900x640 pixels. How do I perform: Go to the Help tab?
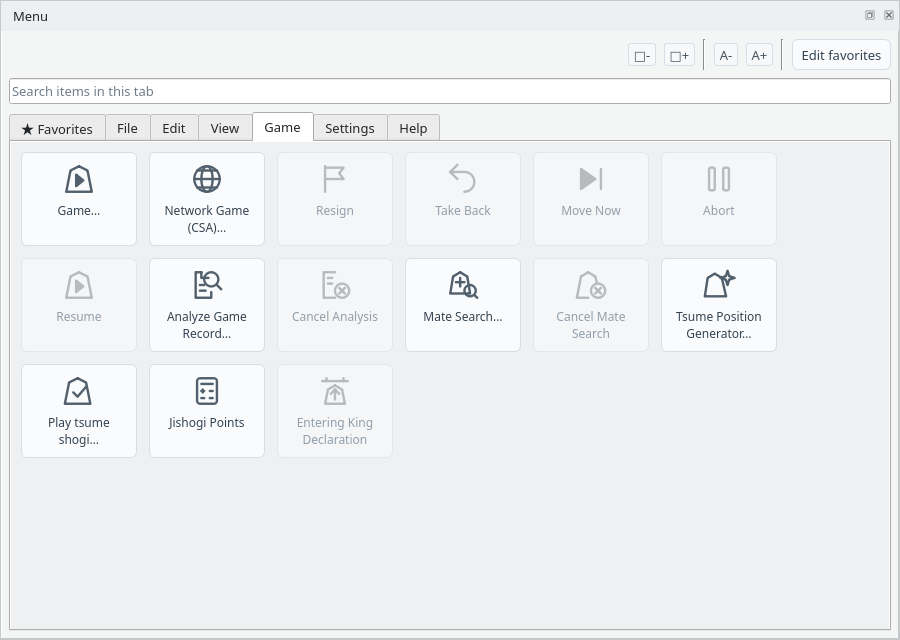(x=413, y=128)
